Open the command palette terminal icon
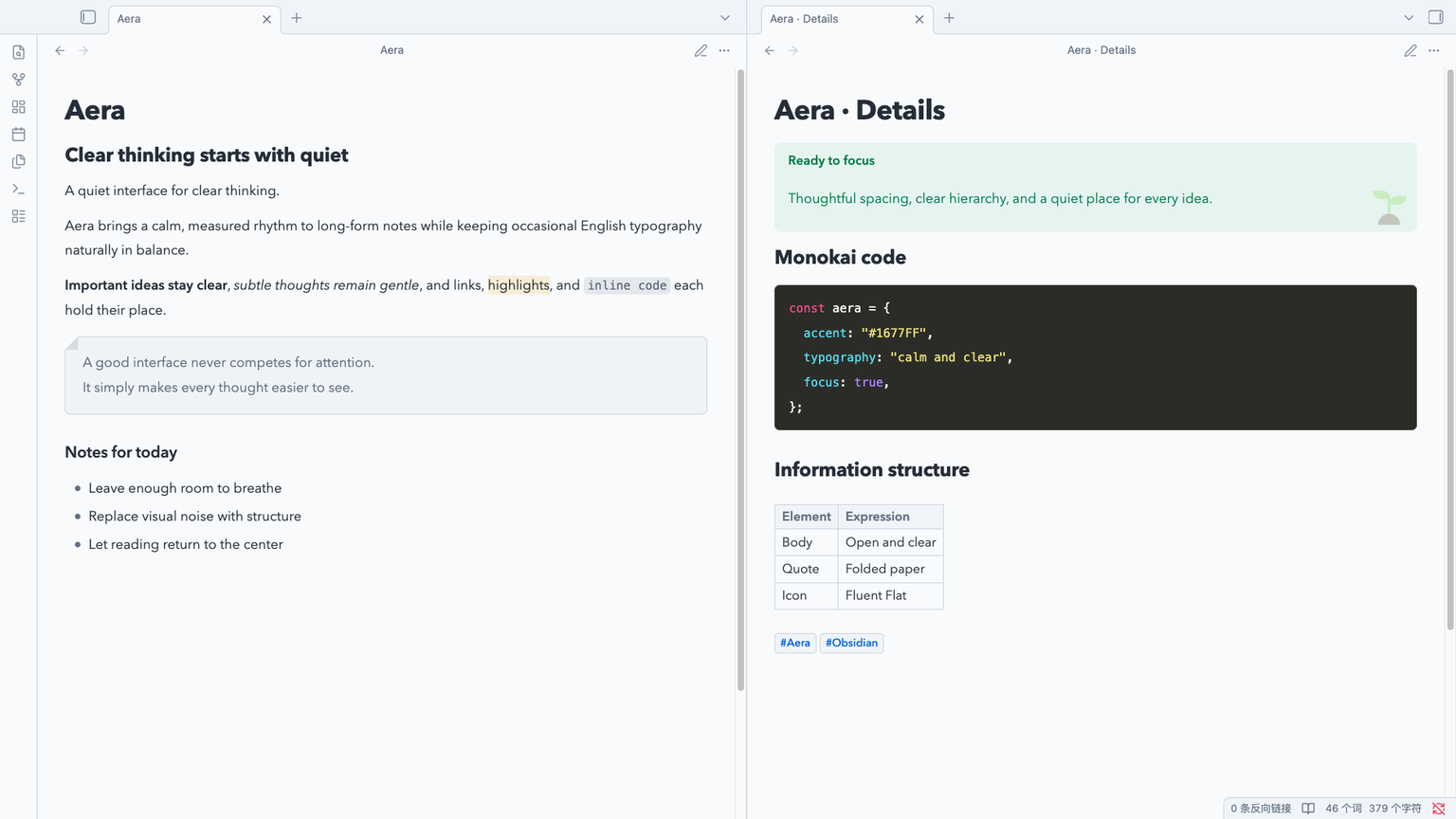This screenshot has width=1456, height=819. [18, 190]
